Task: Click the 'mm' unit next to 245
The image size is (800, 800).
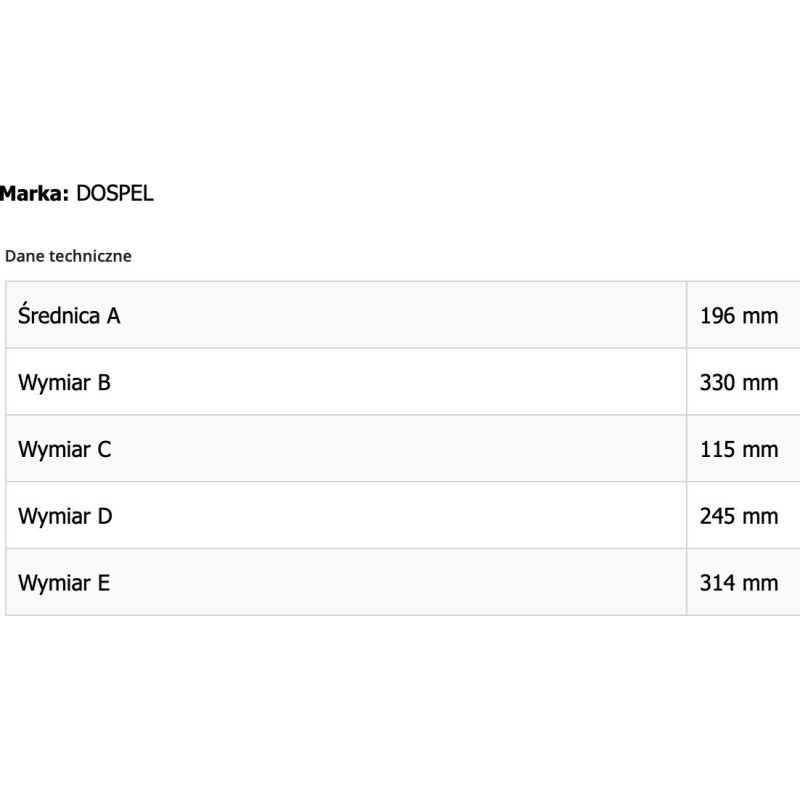Action: (x=760, y=516)
